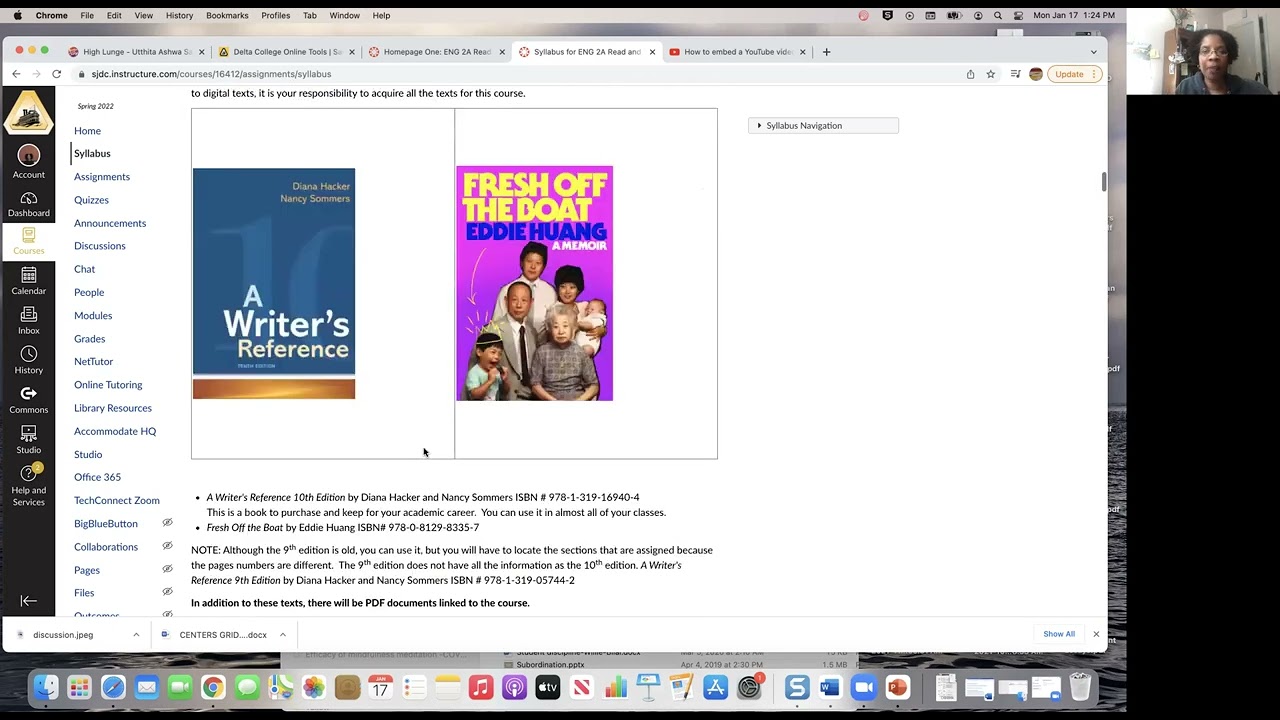The width and height of the screenshot is (1280, 720).
Task: Open Zoom in the Dock
Action: (x=864, y=688)
